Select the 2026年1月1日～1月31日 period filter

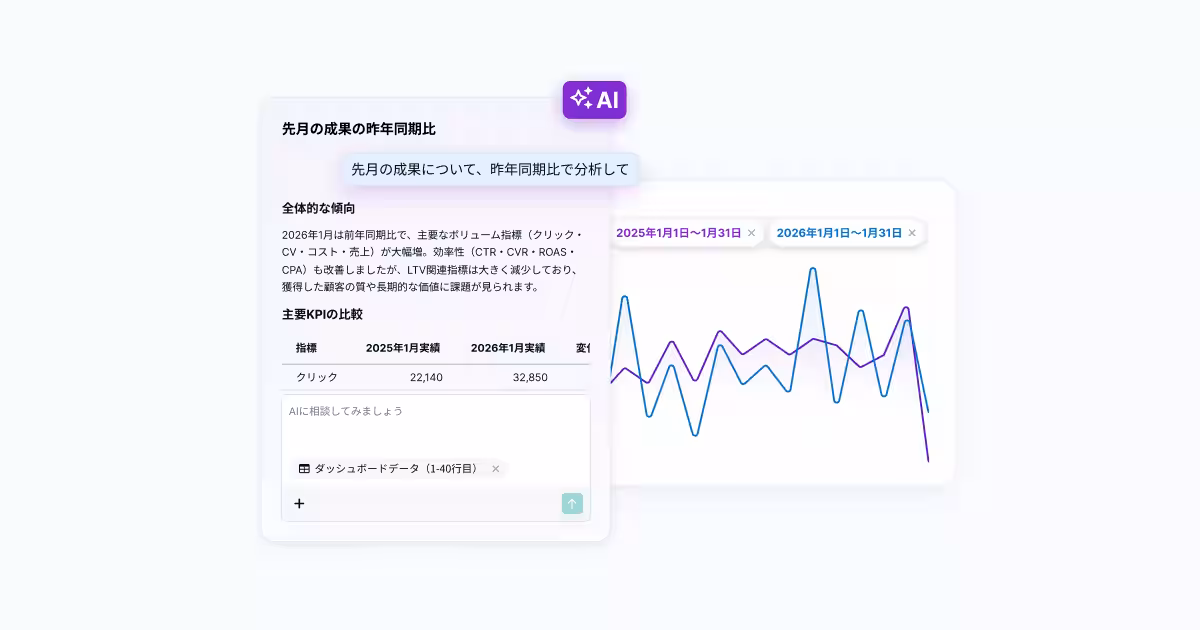pos(840,232)
